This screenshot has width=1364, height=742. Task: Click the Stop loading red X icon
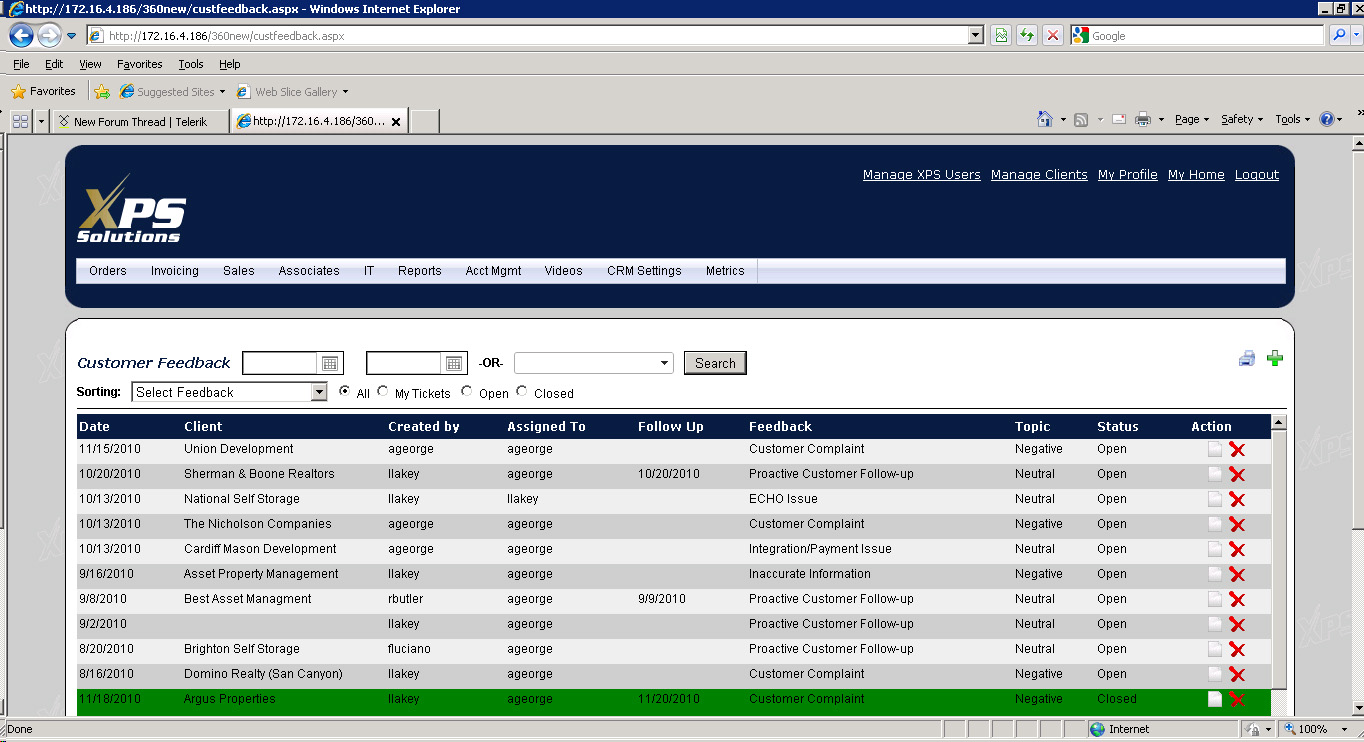click(x=1053, y=36)
